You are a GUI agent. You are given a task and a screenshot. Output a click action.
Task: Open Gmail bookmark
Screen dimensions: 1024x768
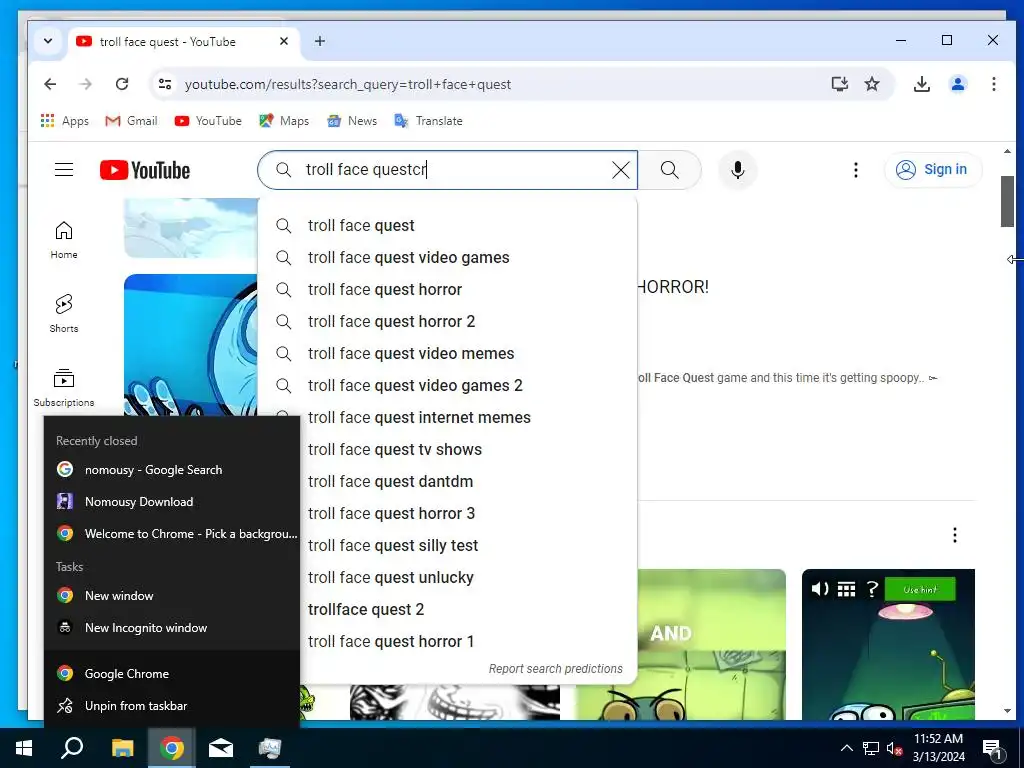pyautogui.click(x=131, y=121)
